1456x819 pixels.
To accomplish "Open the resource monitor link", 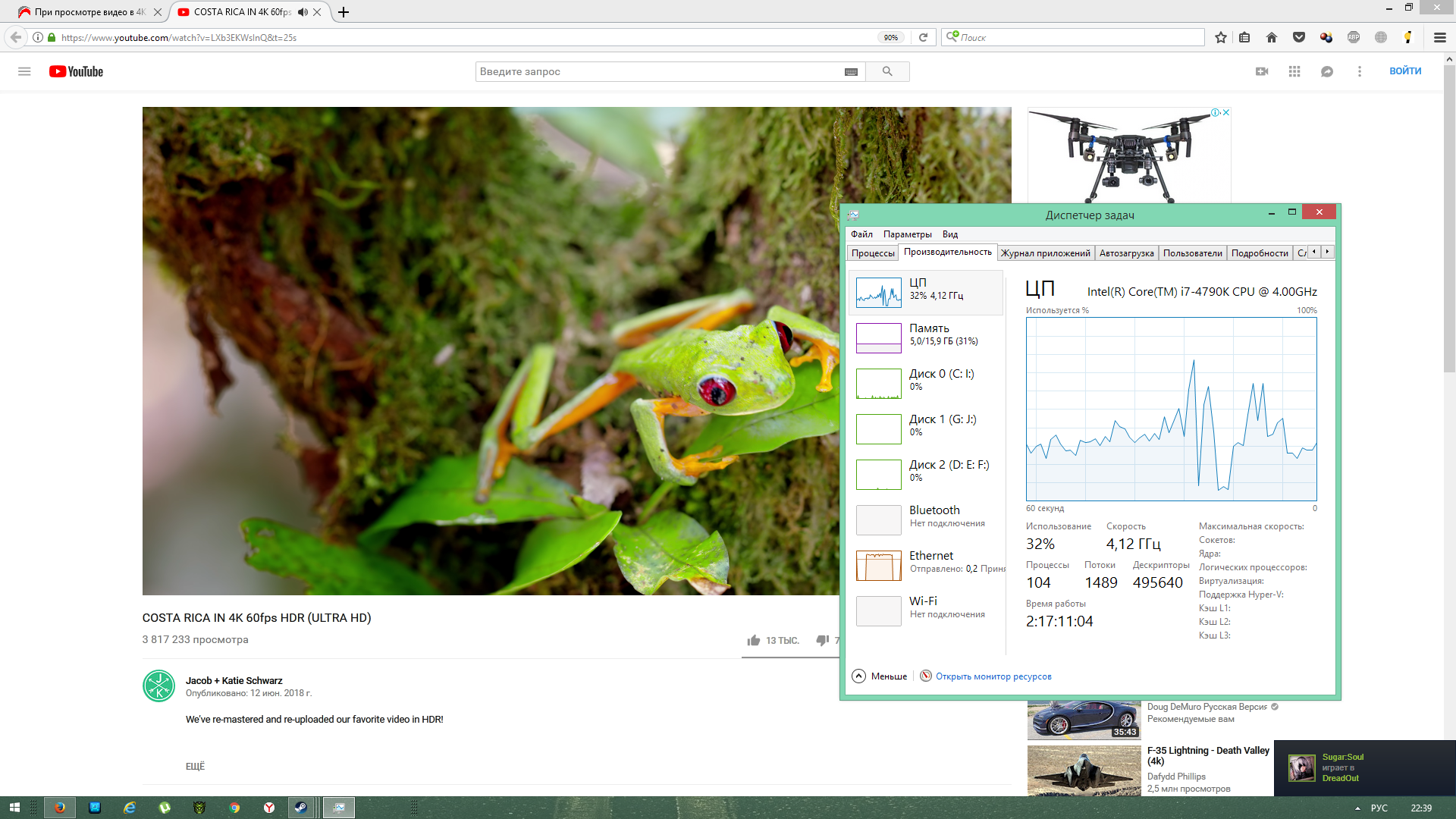I will click(993, 676).
